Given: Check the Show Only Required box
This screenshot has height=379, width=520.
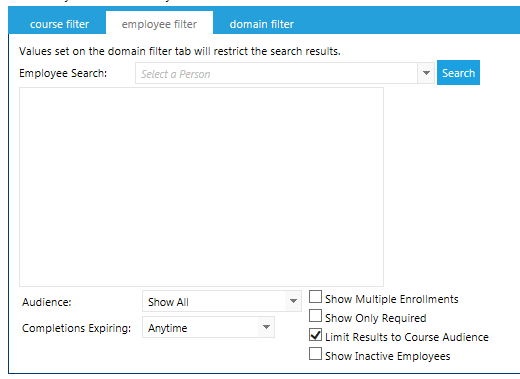Looking at the screenshot, I should (x=315, y=316).
